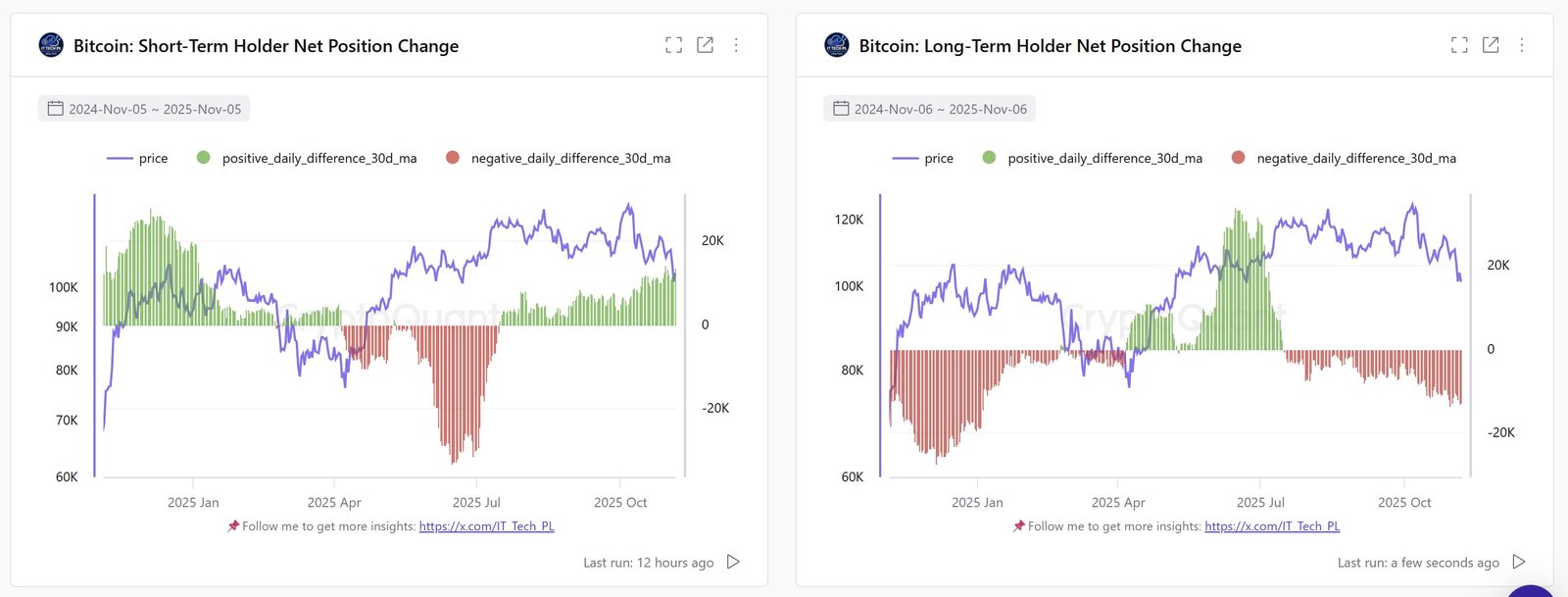Click the IT Tech avatar on the left chart

[50, 44]
